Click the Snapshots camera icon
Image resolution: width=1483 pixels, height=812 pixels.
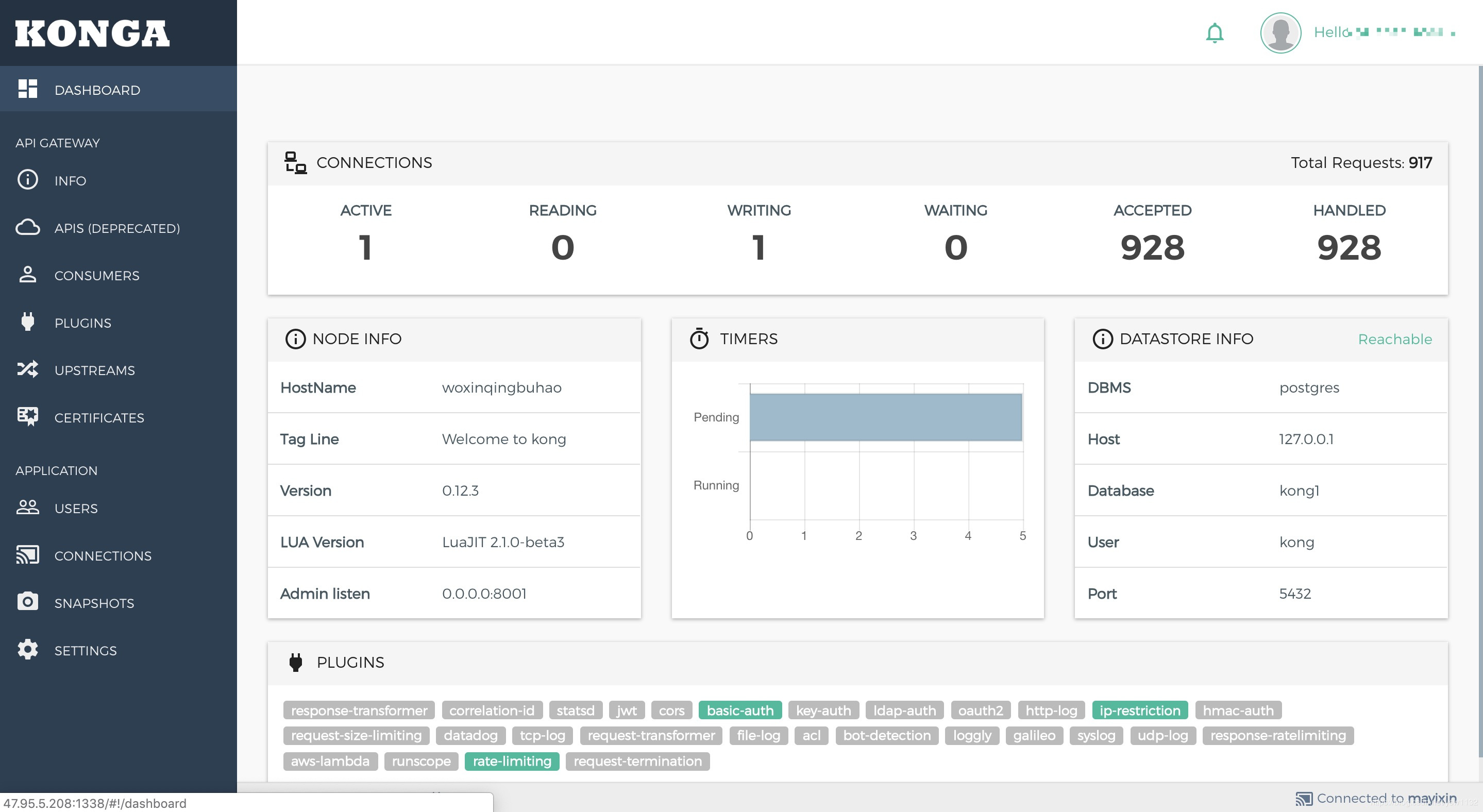(x=28, y=602)
